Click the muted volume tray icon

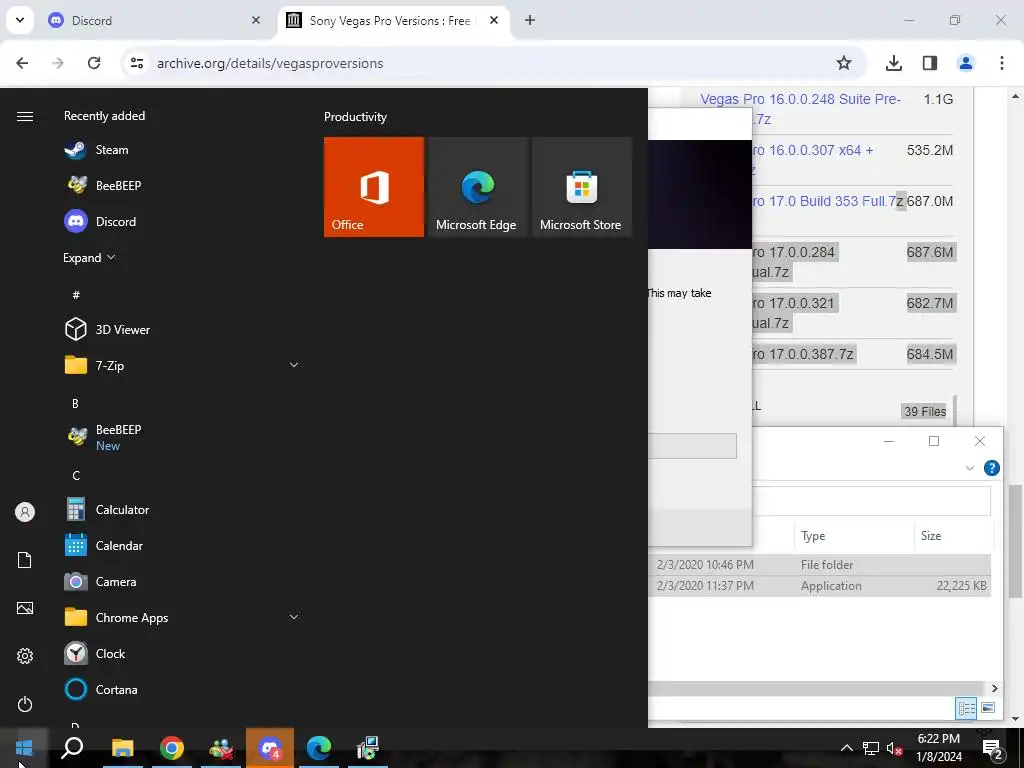[895, 748]
